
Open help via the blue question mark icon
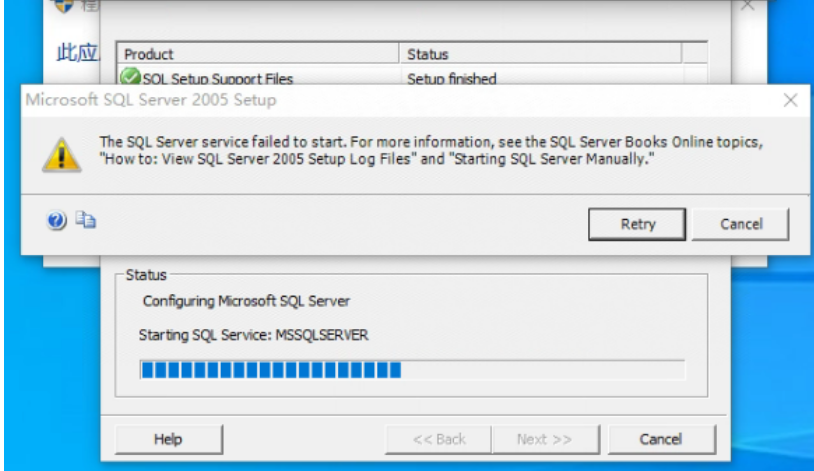click(x=56, y=221)
